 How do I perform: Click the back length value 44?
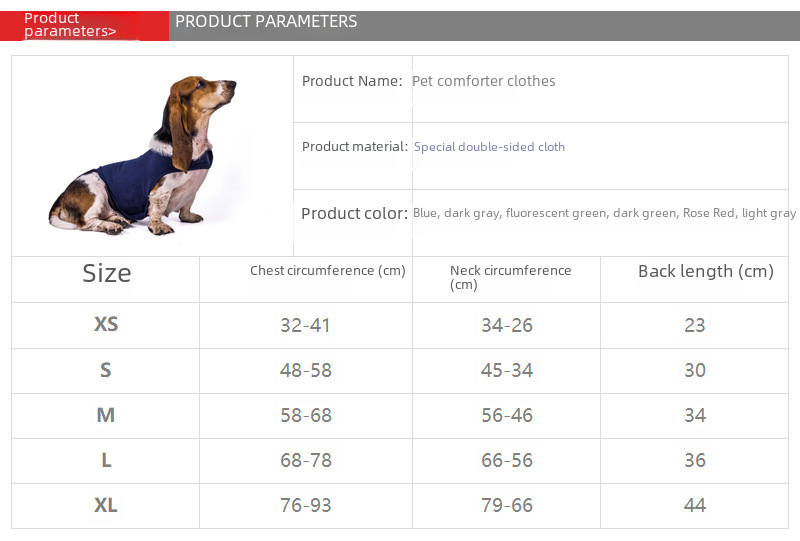[695, 505]
